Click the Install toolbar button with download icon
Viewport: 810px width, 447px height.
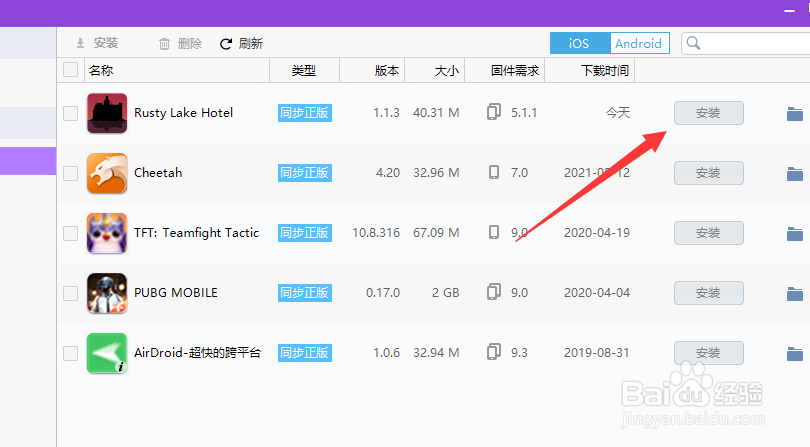[97, 43]
